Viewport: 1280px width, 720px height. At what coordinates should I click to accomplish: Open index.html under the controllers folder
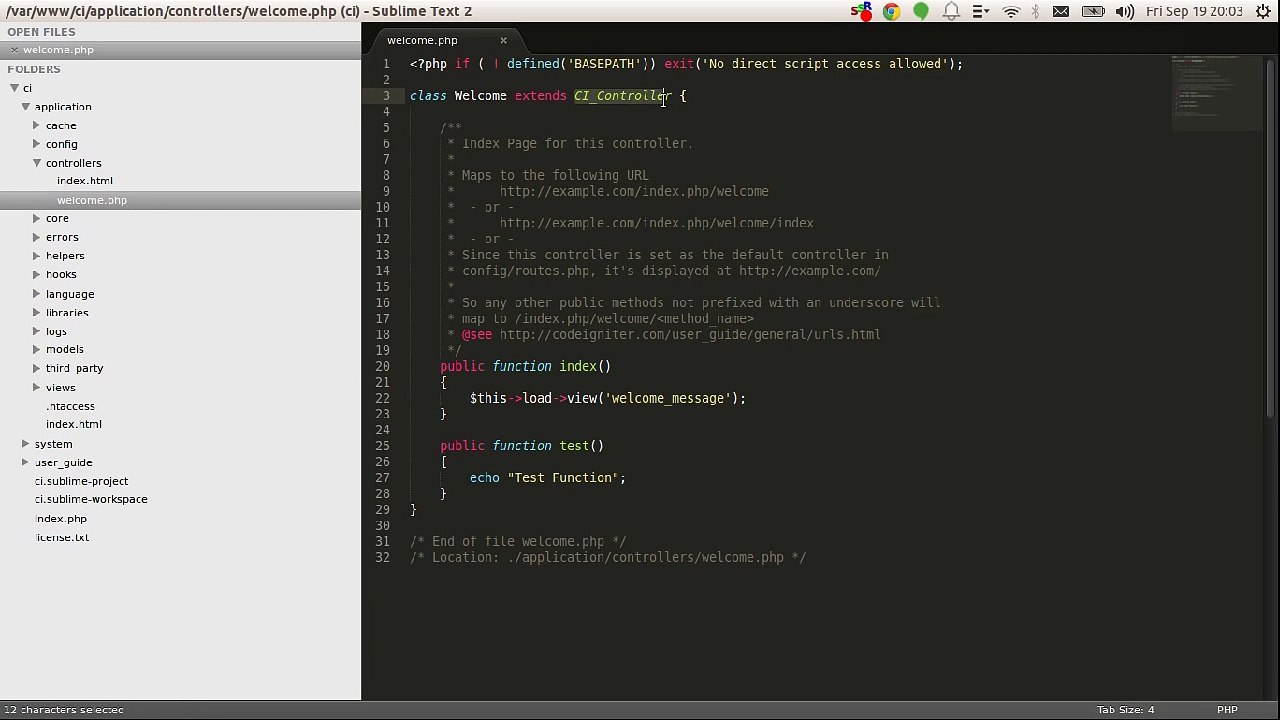pyautogui.click(x=85, y=181)
